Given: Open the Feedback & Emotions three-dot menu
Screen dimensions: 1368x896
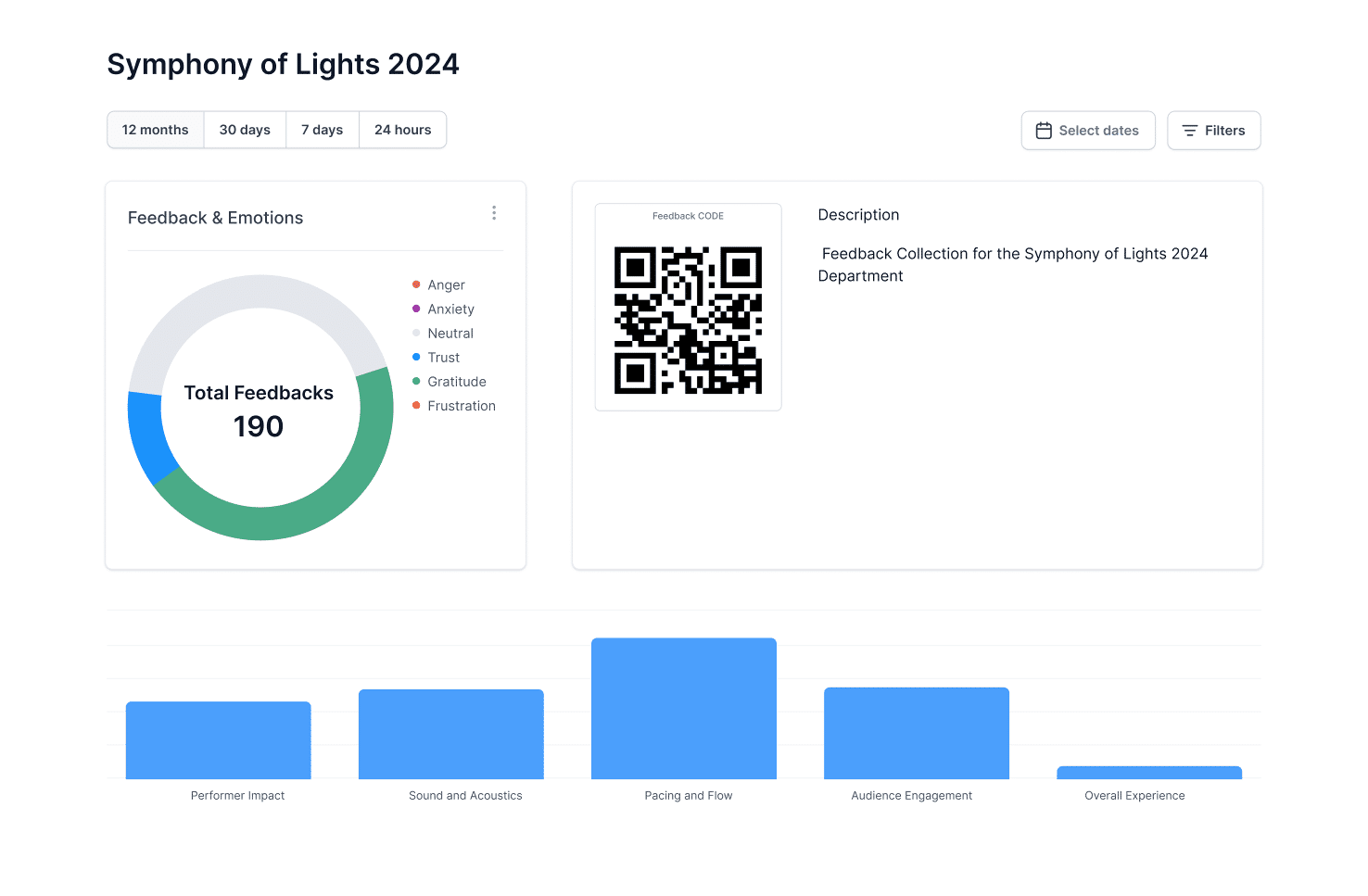Looking at the screenshot, I should tap(494, 213).
